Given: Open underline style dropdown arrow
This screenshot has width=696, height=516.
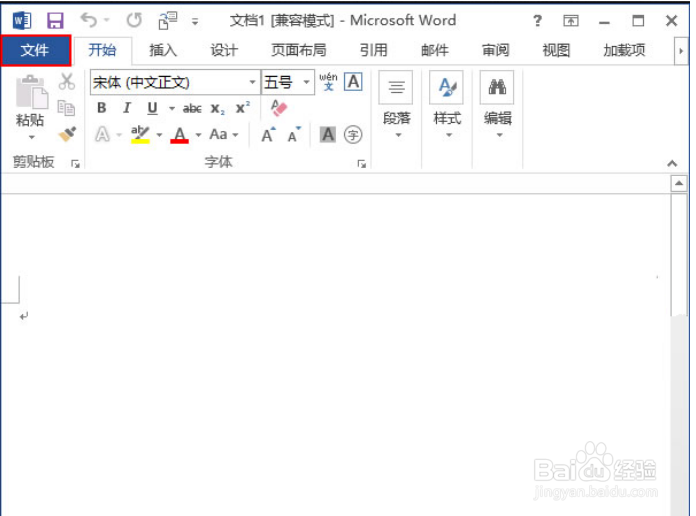Looking at the screenshot, I should coord(171,108).
